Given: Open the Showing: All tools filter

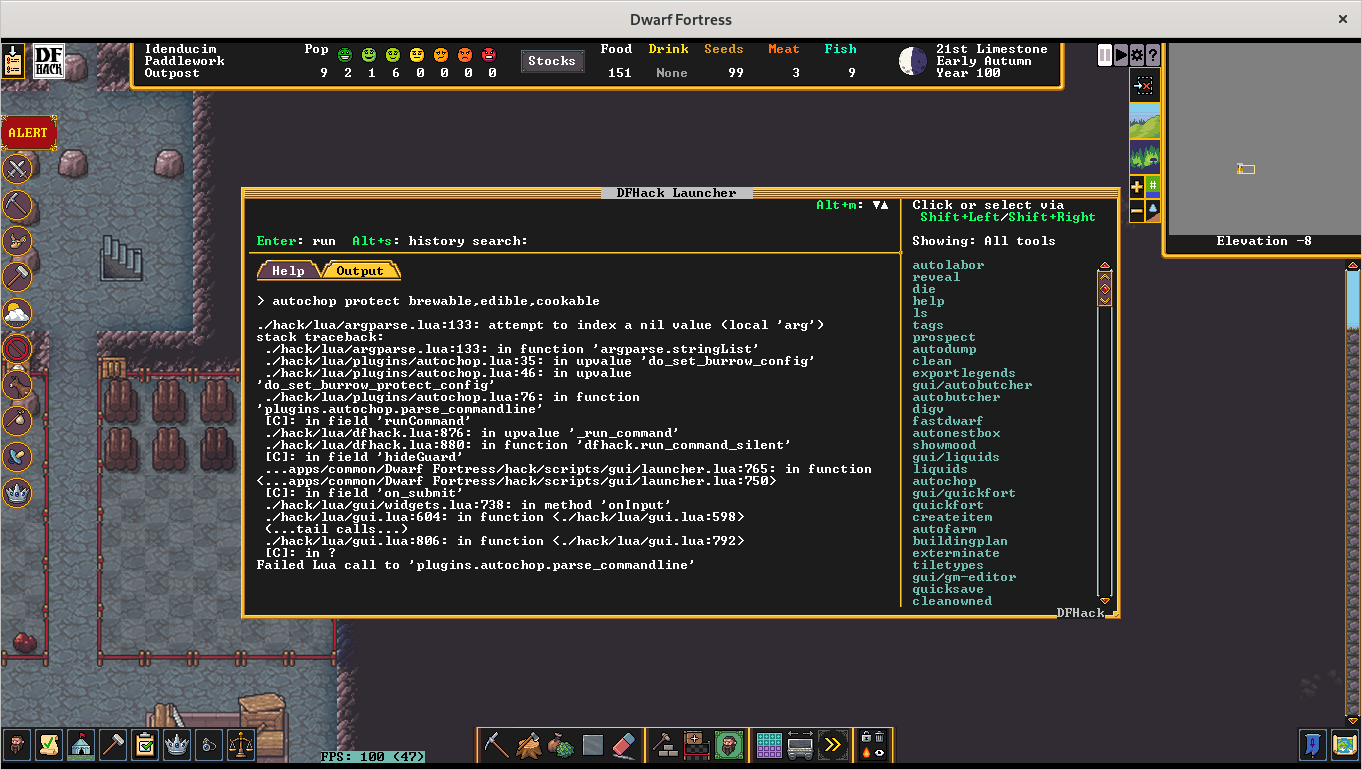Looking at the screenshot, I should click(984, 241).
